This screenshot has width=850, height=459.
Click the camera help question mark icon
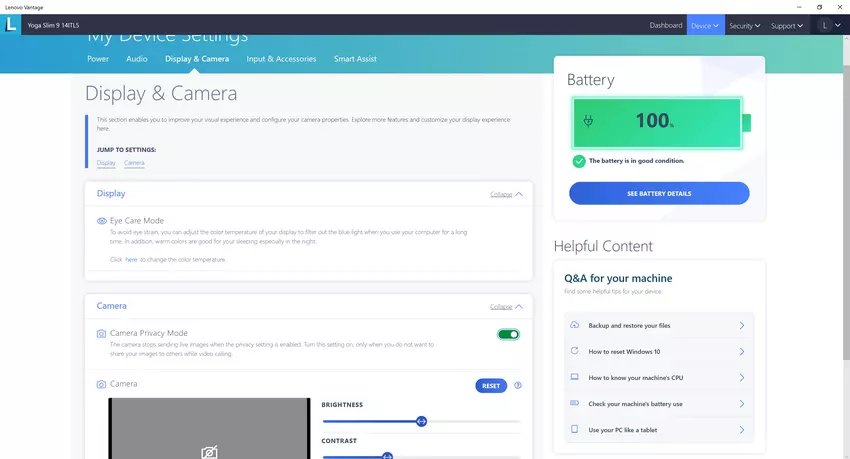(x=518, y=385)
